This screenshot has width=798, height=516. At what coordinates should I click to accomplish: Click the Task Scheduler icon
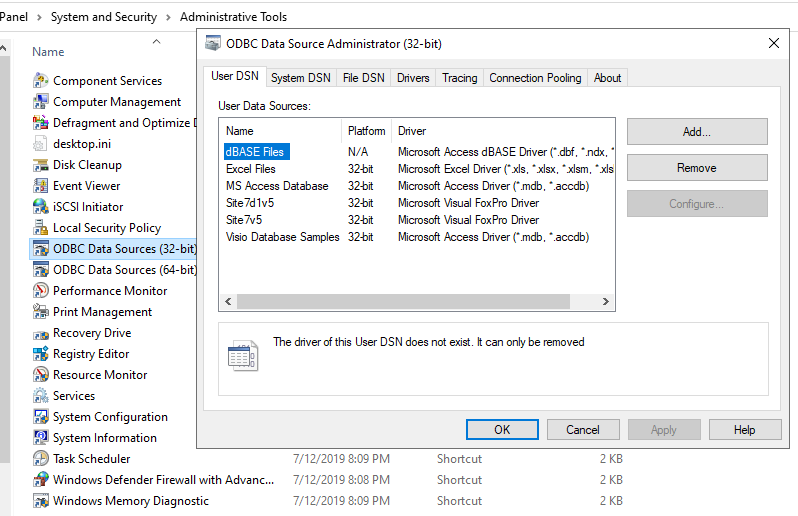[x=40, y=459]
